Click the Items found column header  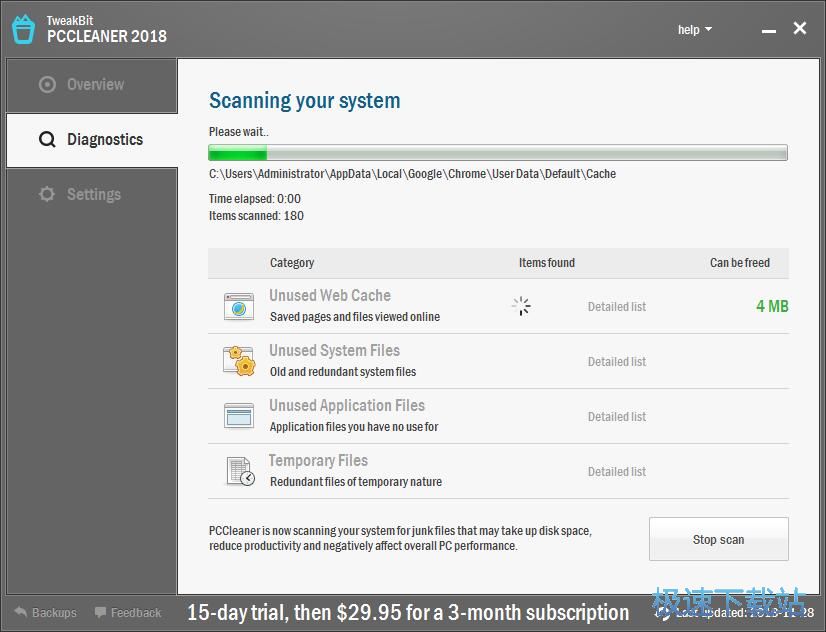pos(547,262)
